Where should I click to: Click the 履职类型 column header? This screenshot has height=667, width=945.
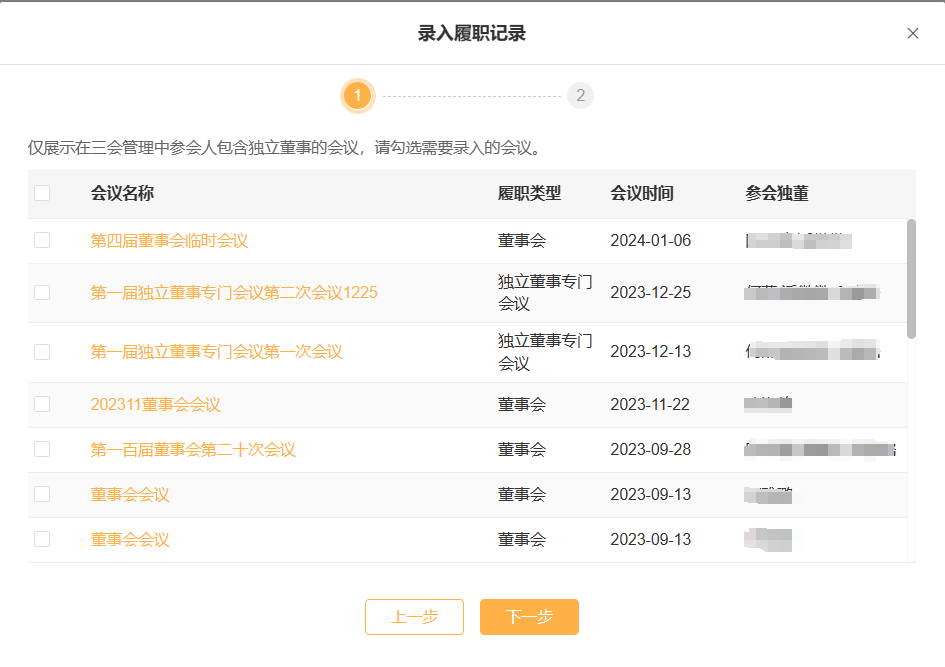coord(530,193)
